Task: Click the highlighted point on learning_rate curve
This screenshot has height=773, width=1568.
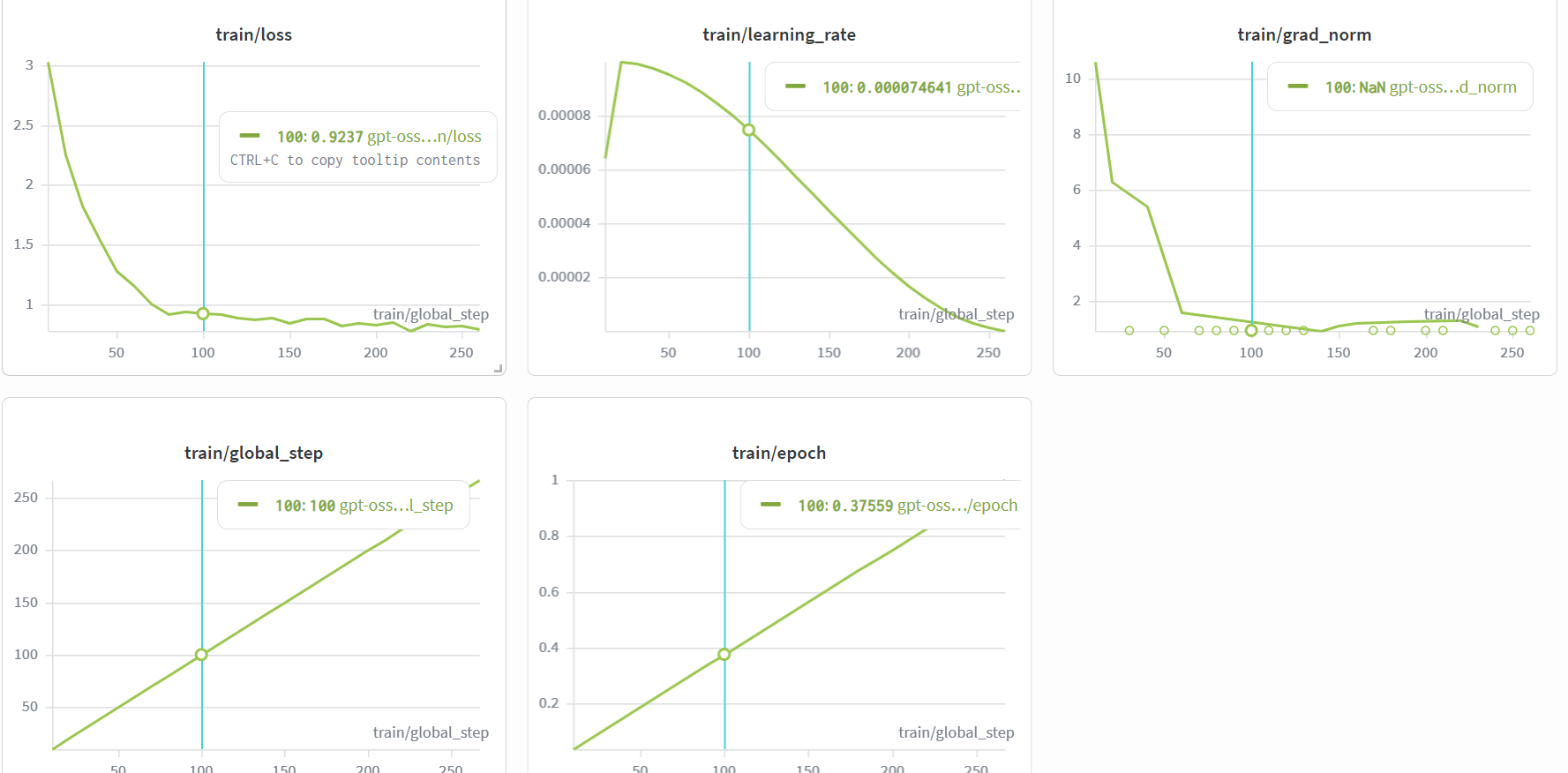Action: pyautogui.click(x=748, y=130)
